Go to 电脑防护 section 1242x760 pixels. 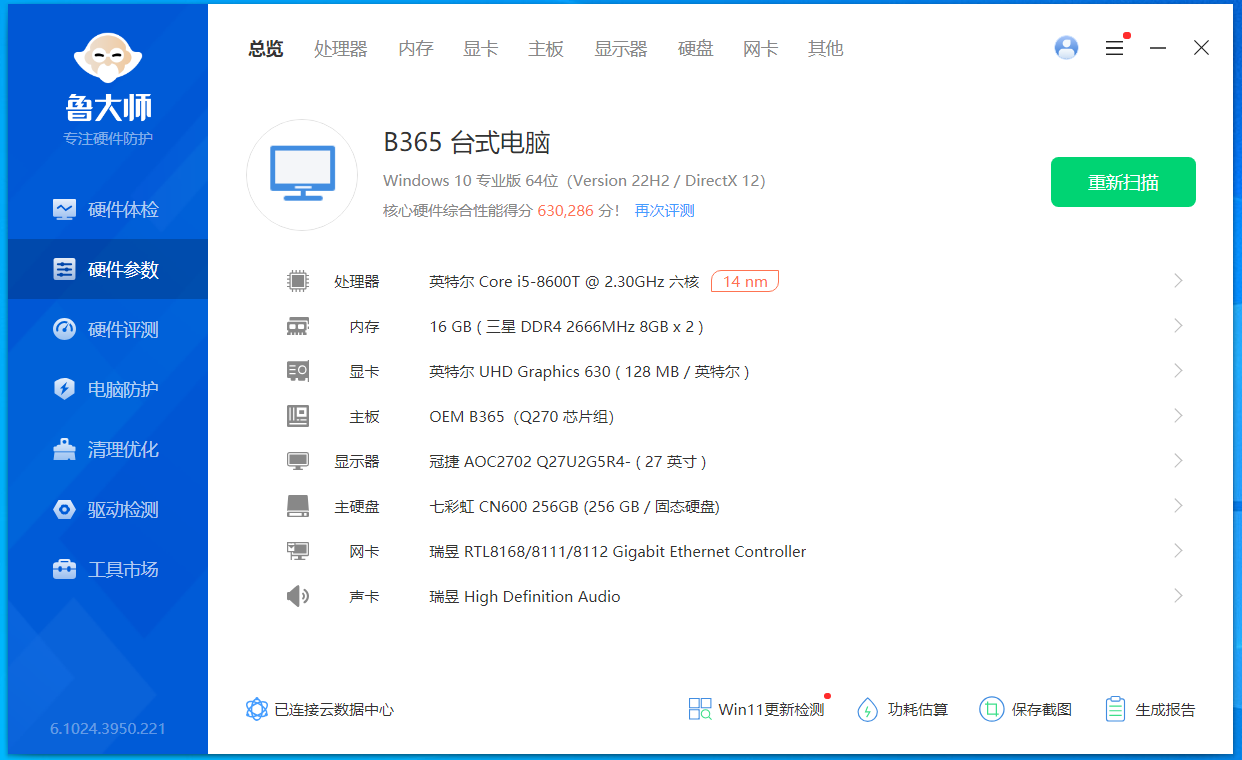pos(108,389)
